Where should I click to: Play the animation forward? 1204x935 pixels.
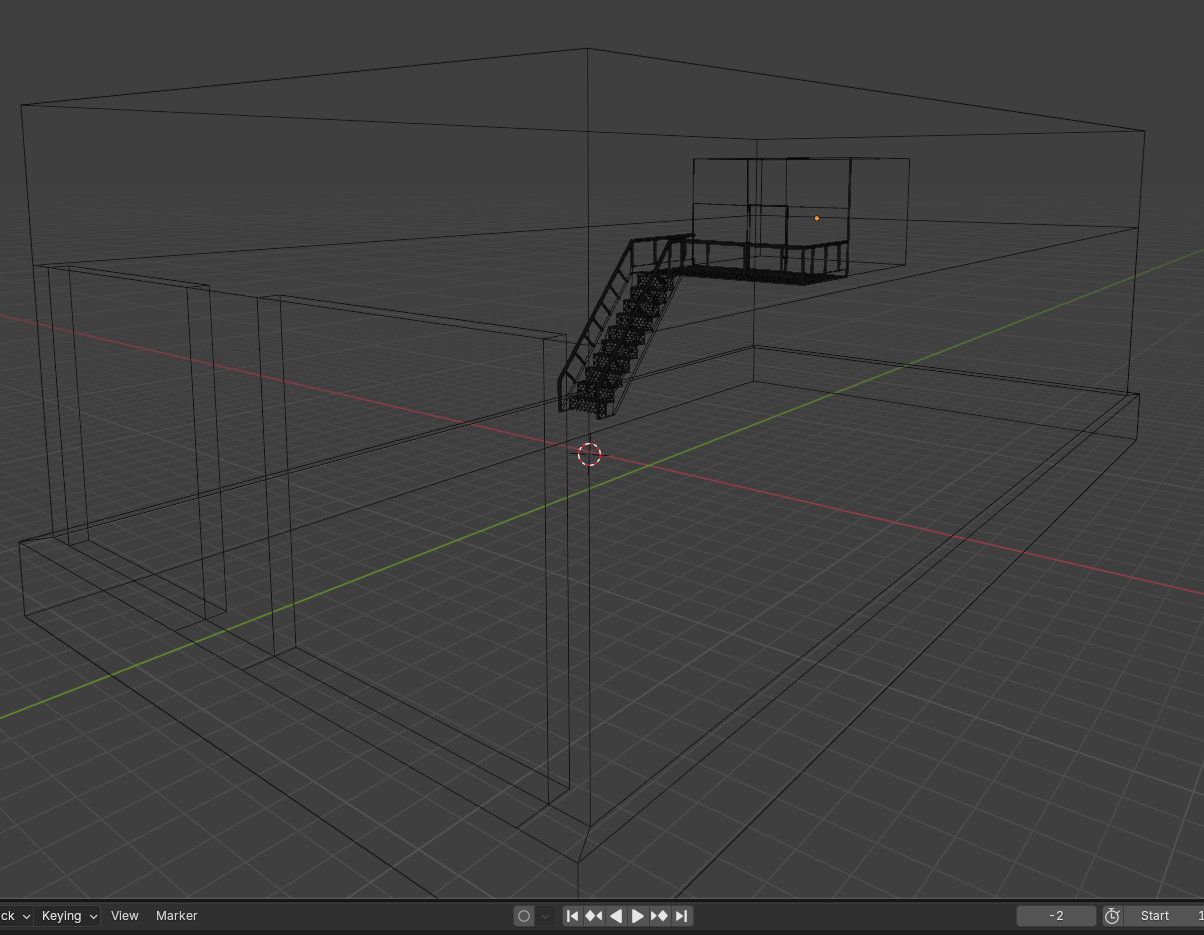click(638, 916)
